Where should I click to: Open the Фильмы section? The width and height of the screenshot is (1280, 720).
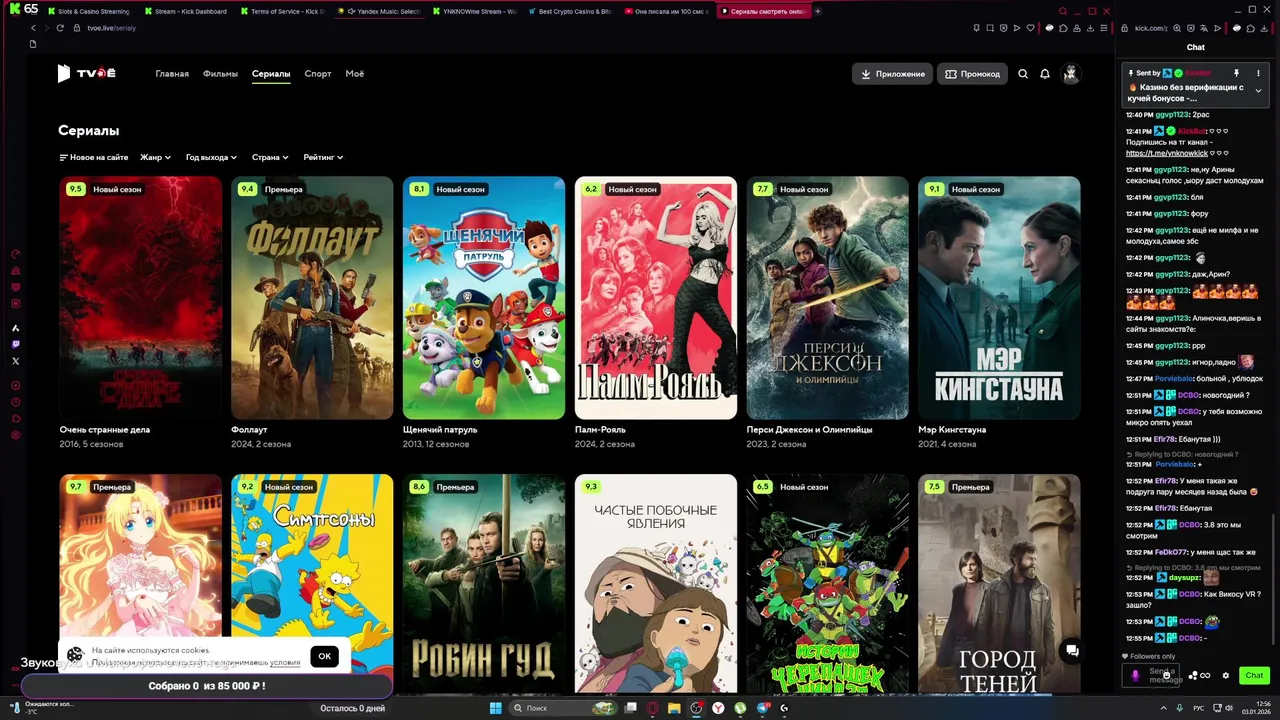(x=220, y=74)
